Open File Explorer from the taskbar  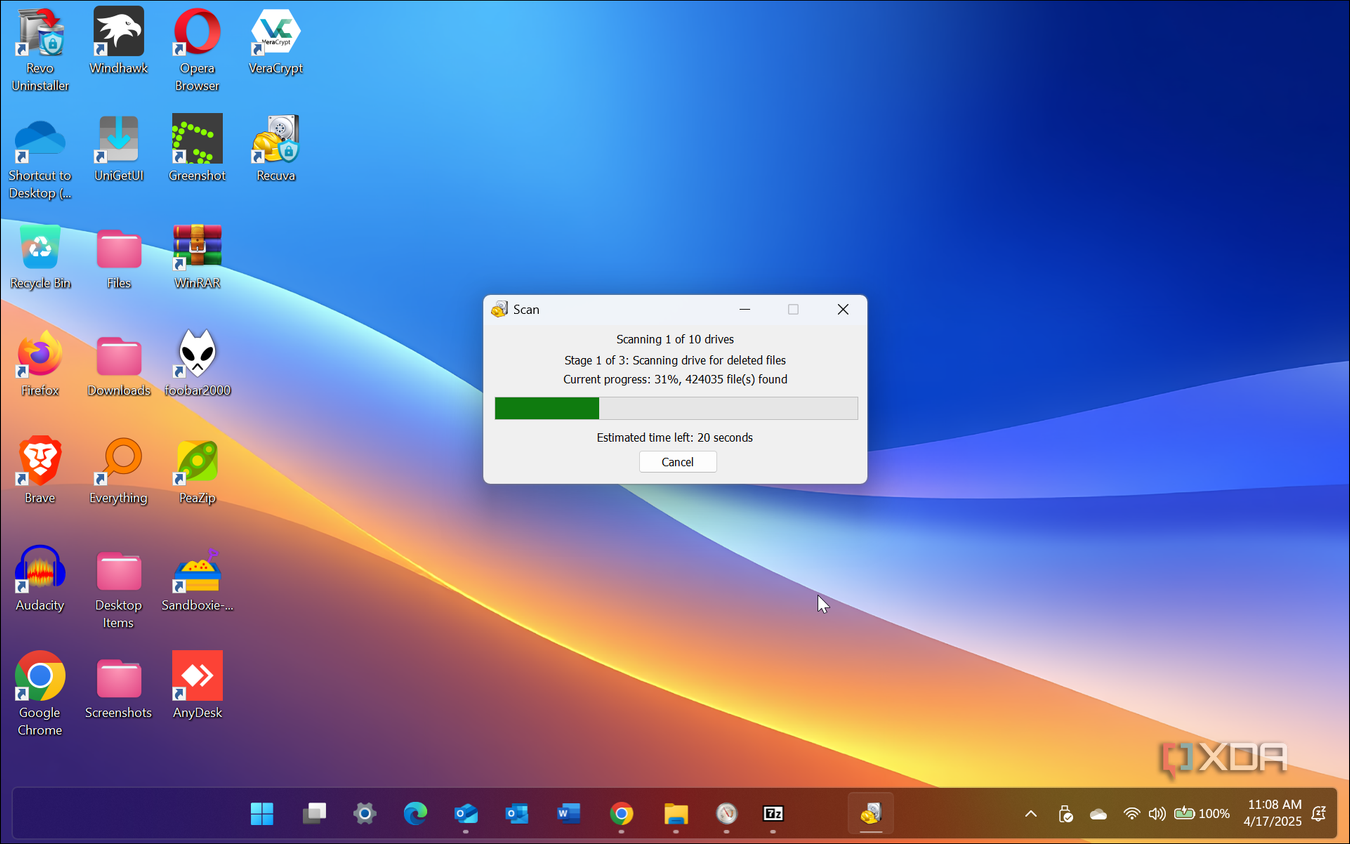676,814
